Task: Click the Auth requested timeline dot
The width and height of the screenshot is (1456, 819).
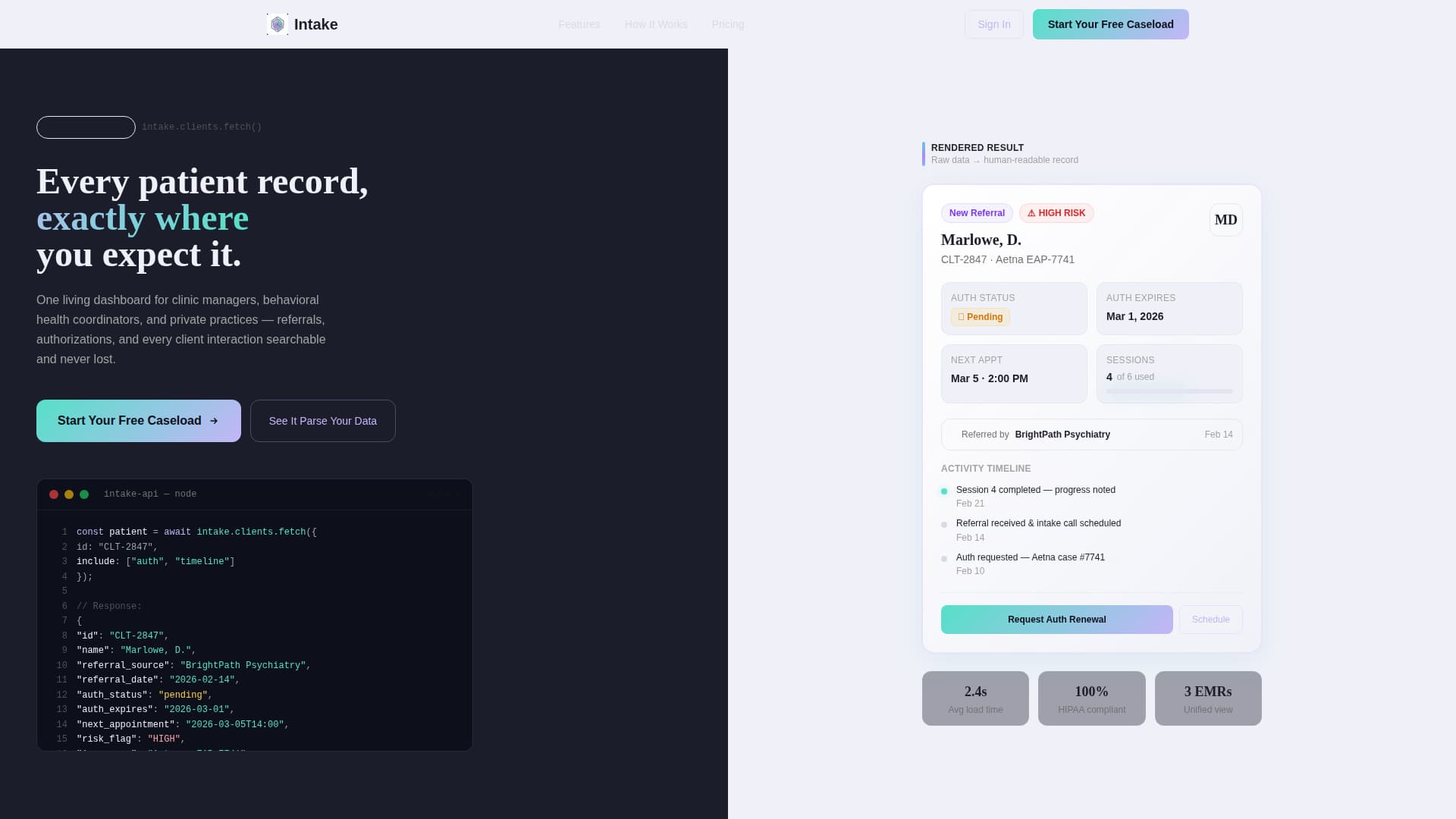Action: click(944, 559)
